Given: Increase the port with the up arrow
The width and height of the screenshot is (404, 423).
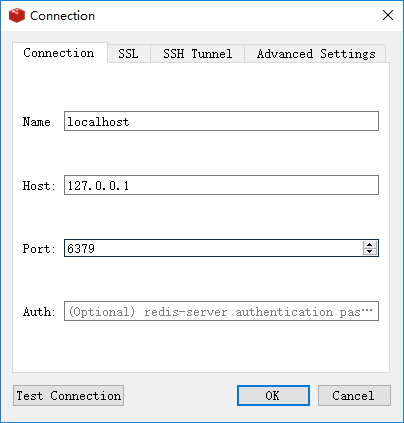Looking at the screenshot, I should point(369,244).
